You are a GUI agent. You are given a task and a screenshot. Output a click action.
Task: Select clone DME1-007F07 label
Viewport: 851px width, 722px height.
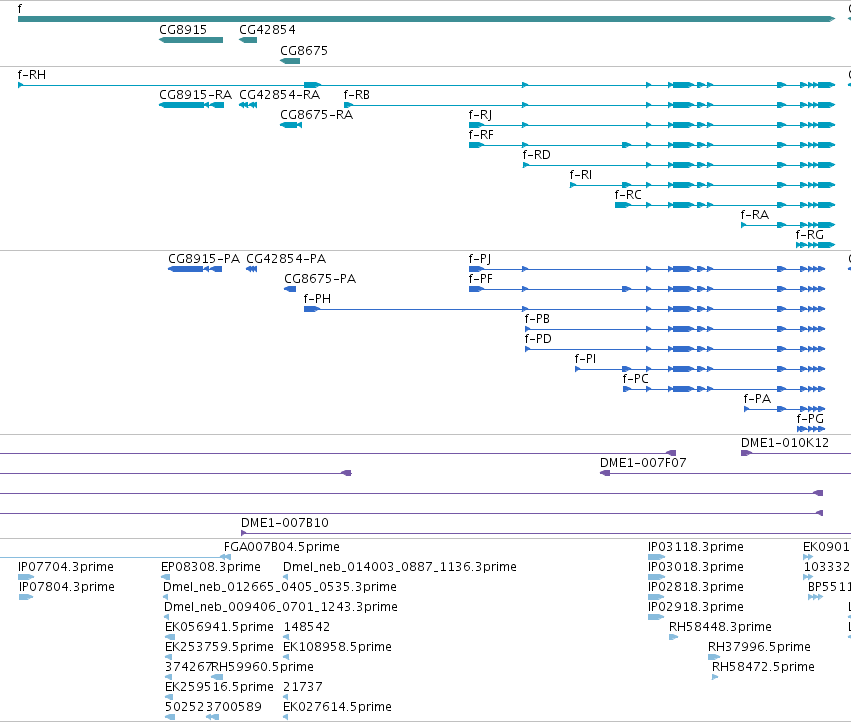pyautogui.click(x=643, y=463)
